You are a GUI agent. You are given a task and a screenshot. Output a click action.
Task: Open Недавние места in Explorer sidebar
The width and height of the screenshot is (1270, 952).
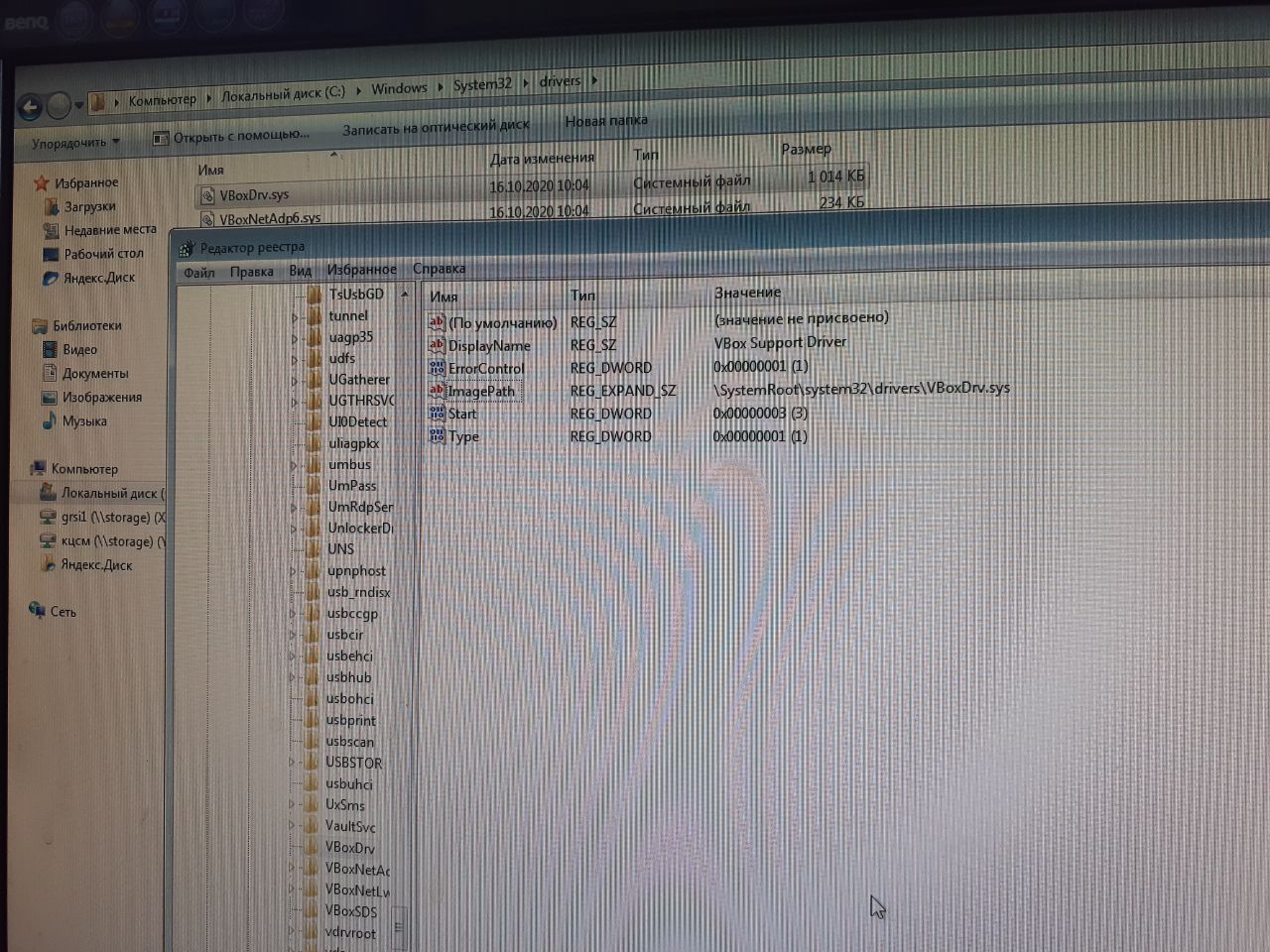point(110,229)
